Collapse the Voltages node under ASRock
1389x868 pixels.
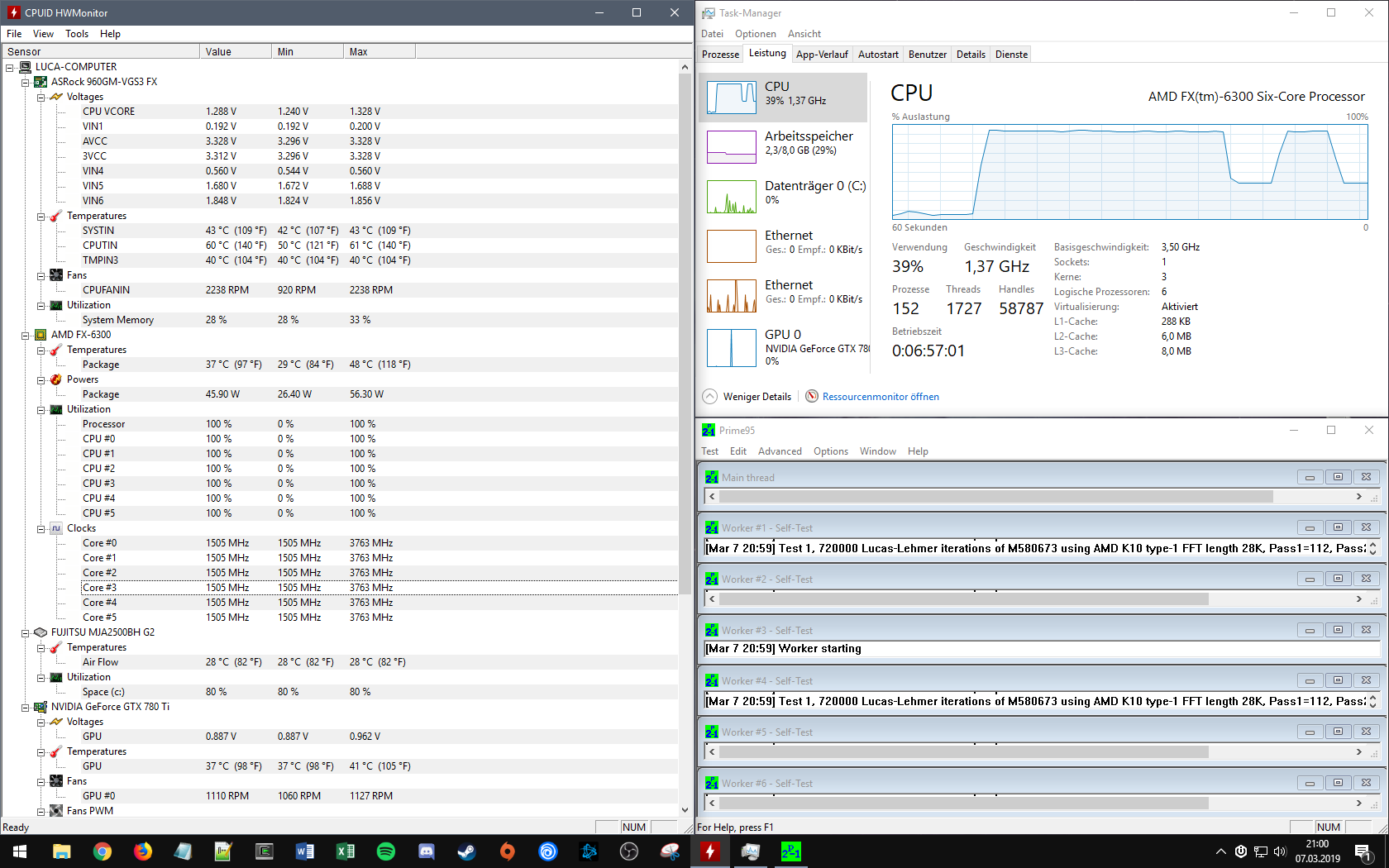[41, 97]
